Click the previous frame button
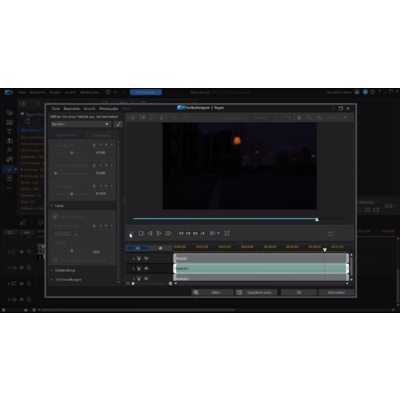The width and height of the screenshot is (400, 400). point(150,233)
